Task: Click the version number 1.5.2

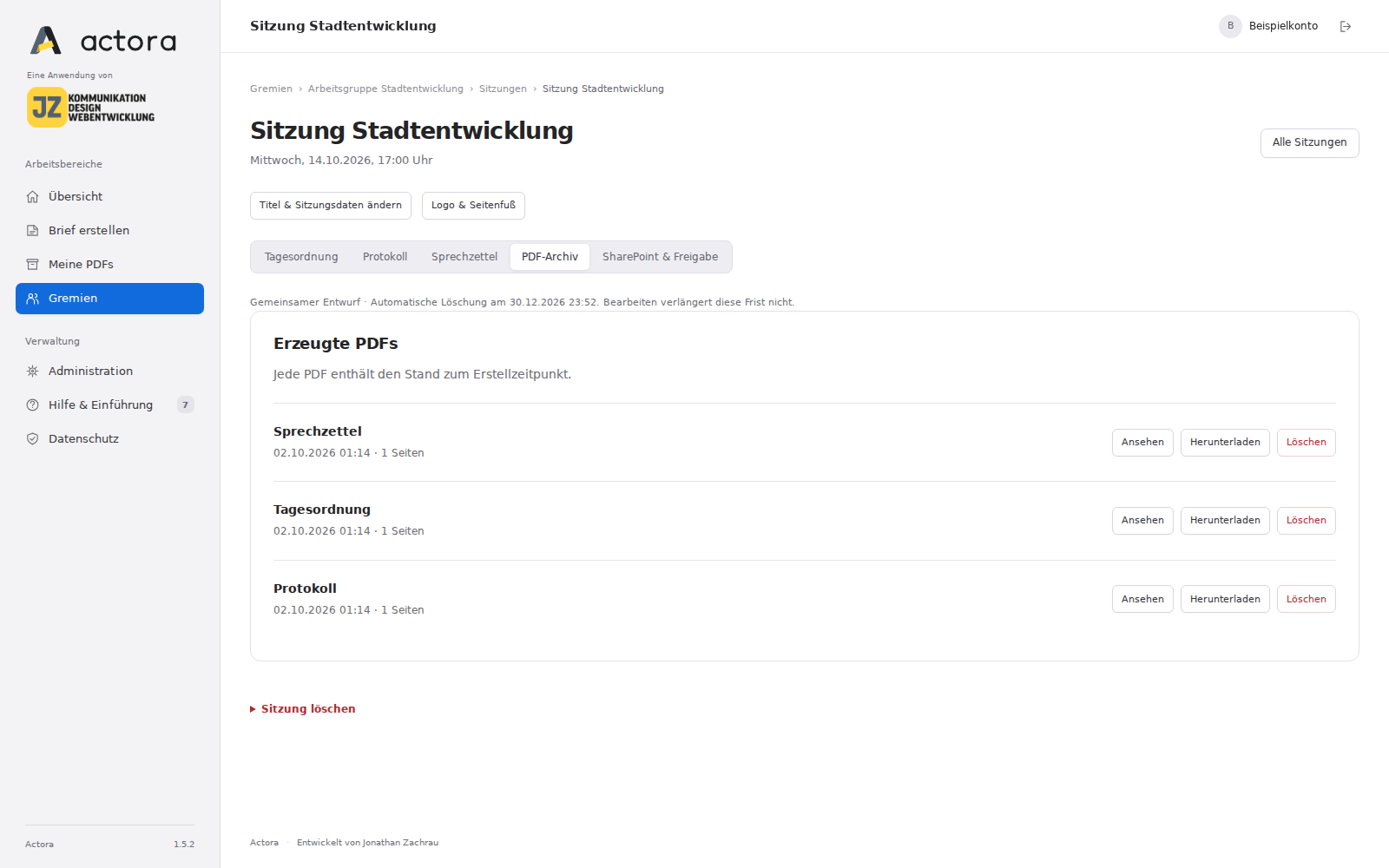Action: point(184,845)
